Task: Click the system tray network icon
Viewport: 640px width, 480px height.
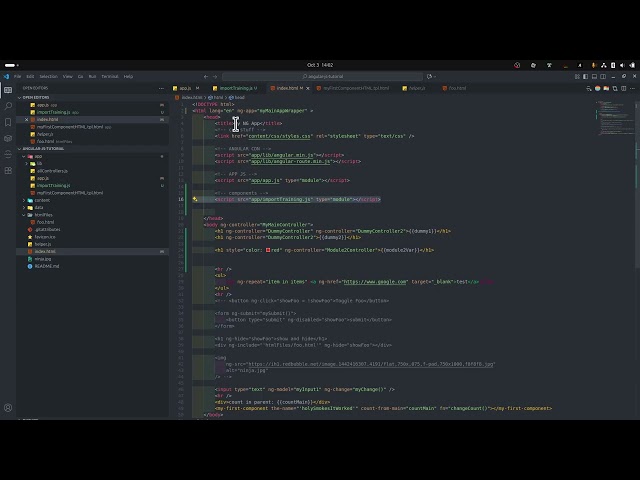Action: click(x=604, y=65)
